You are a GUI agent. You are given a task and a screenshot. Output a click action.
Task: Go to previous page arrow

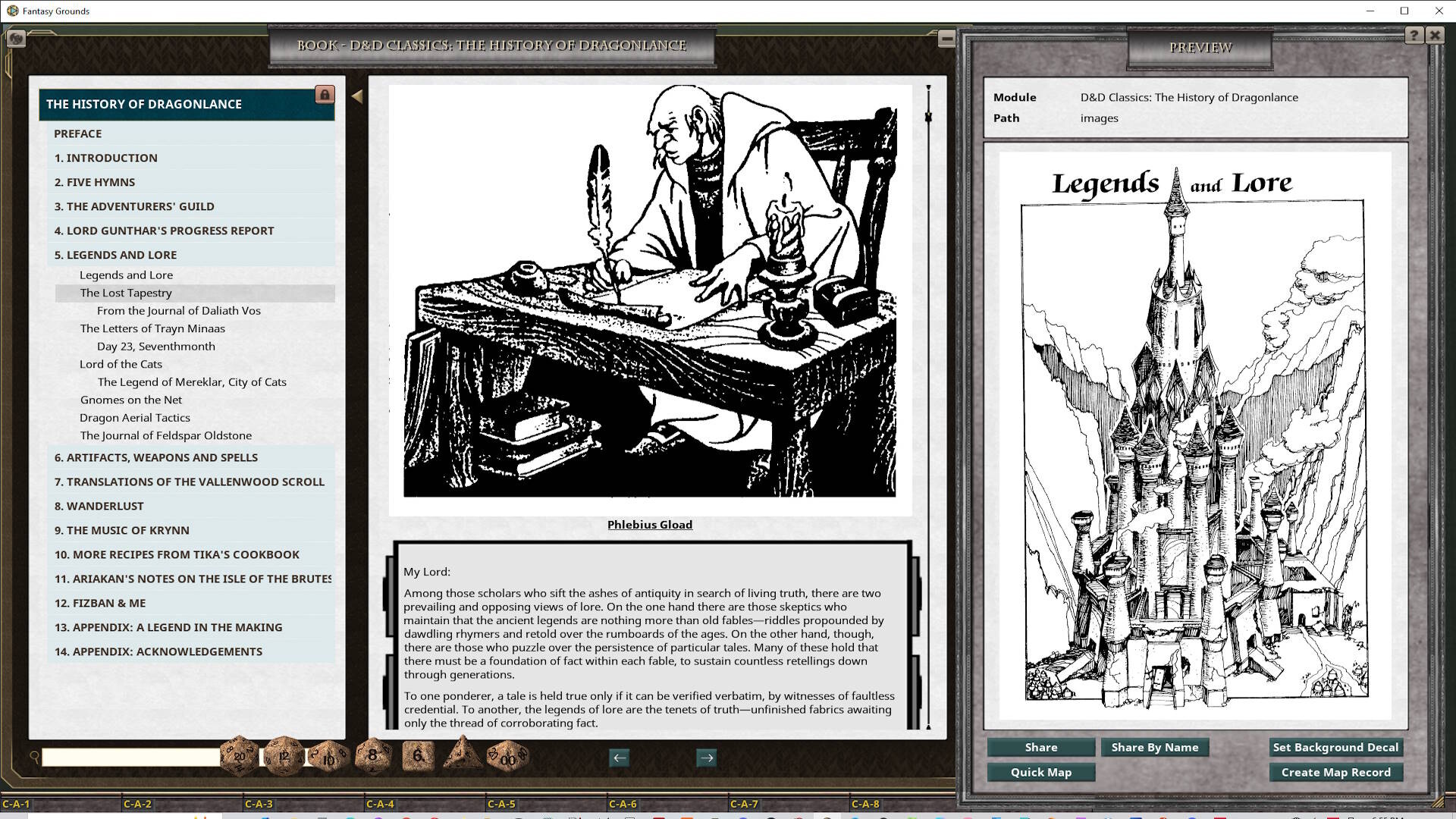[619, 758]
